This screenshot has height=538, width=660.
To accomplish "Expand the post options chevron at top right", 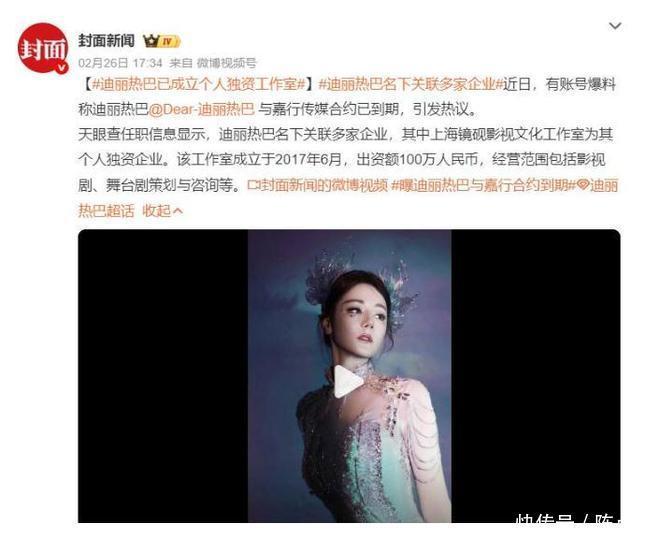I will tap(615, 26).
